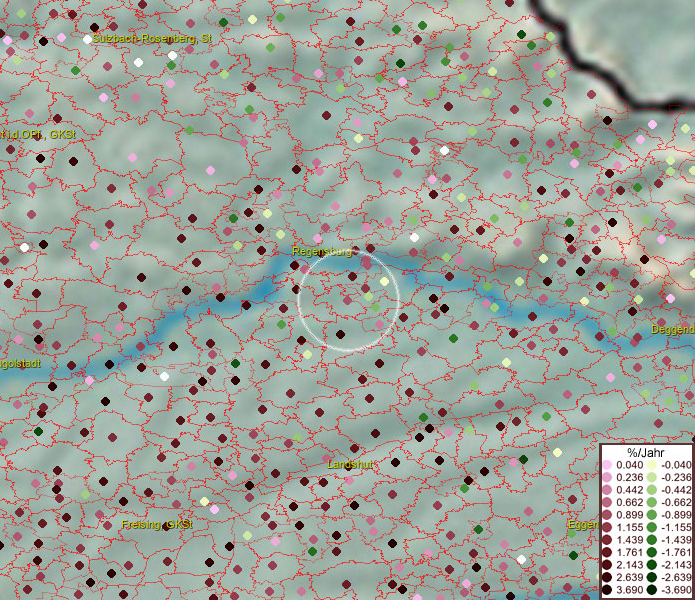Pick the -2.639 legend color swatch
This screenshot has height=600, width=695.
click(652, 577)
